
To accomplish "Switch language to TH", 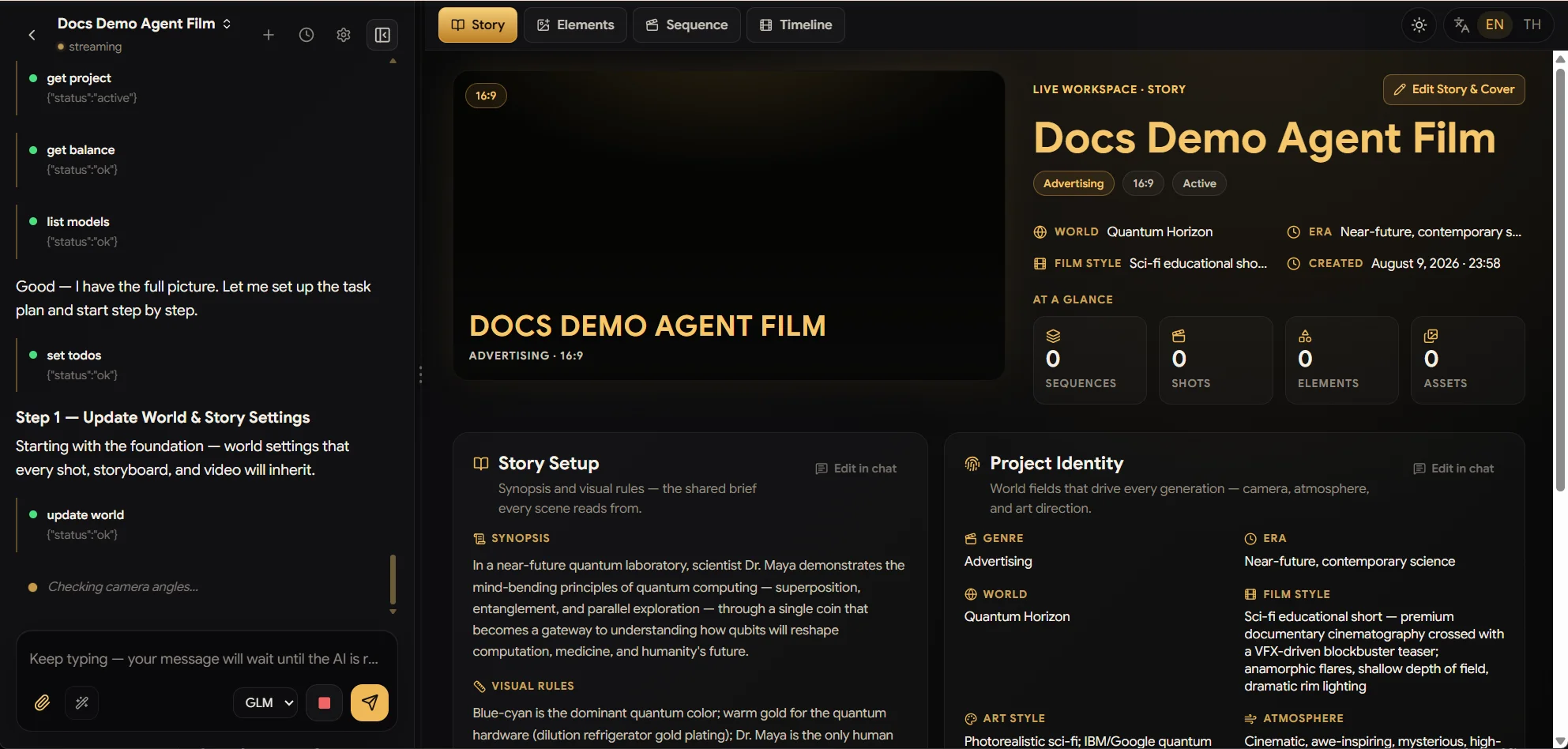I will [1532, 24].
